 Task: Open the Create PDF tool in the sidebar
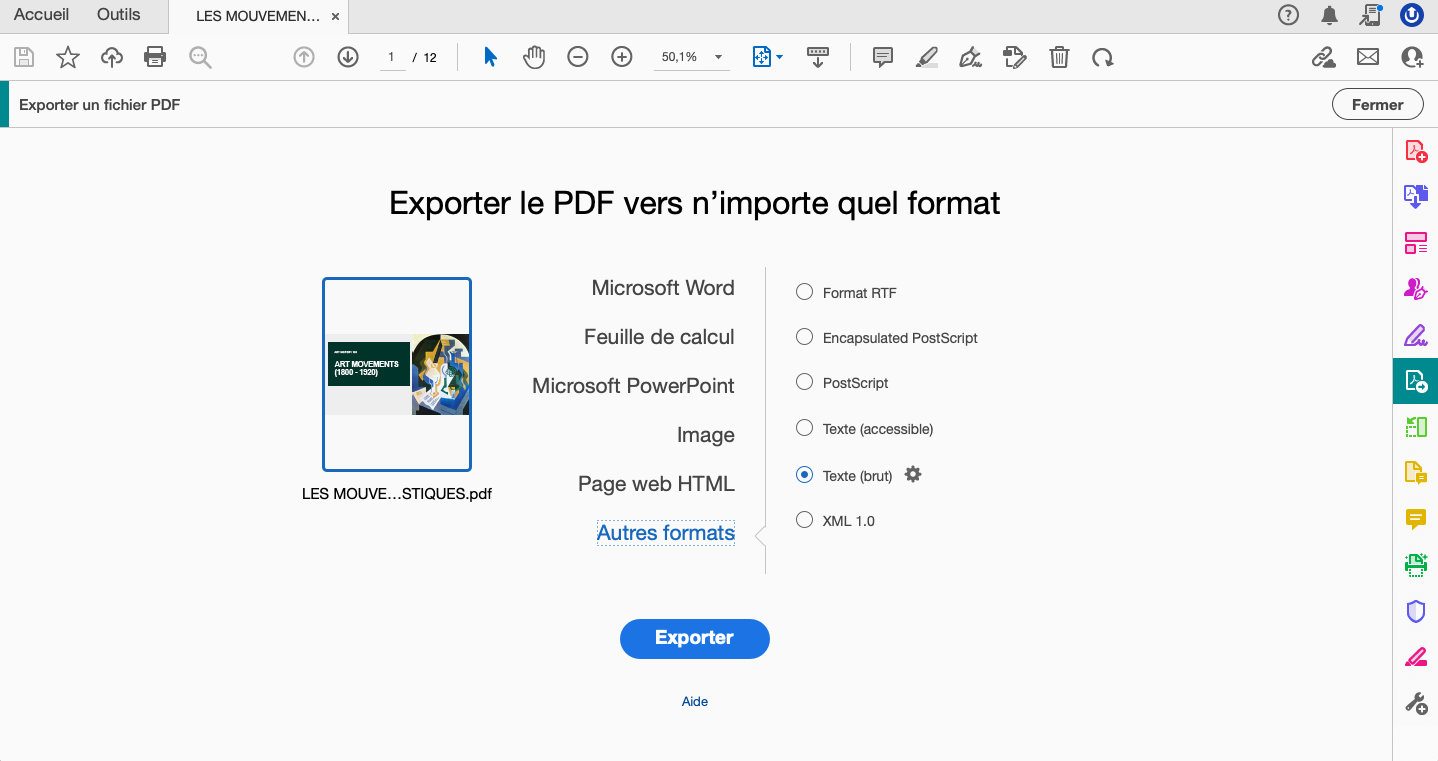click(1415, 150)
